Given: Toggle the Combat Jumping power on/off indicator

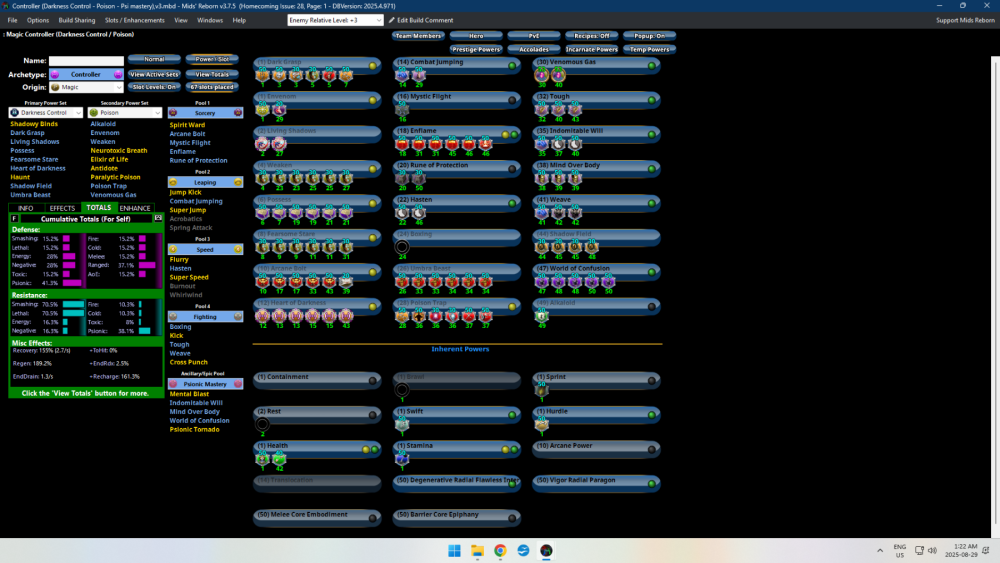Looking at the screenshot, I should pos(512,66).
